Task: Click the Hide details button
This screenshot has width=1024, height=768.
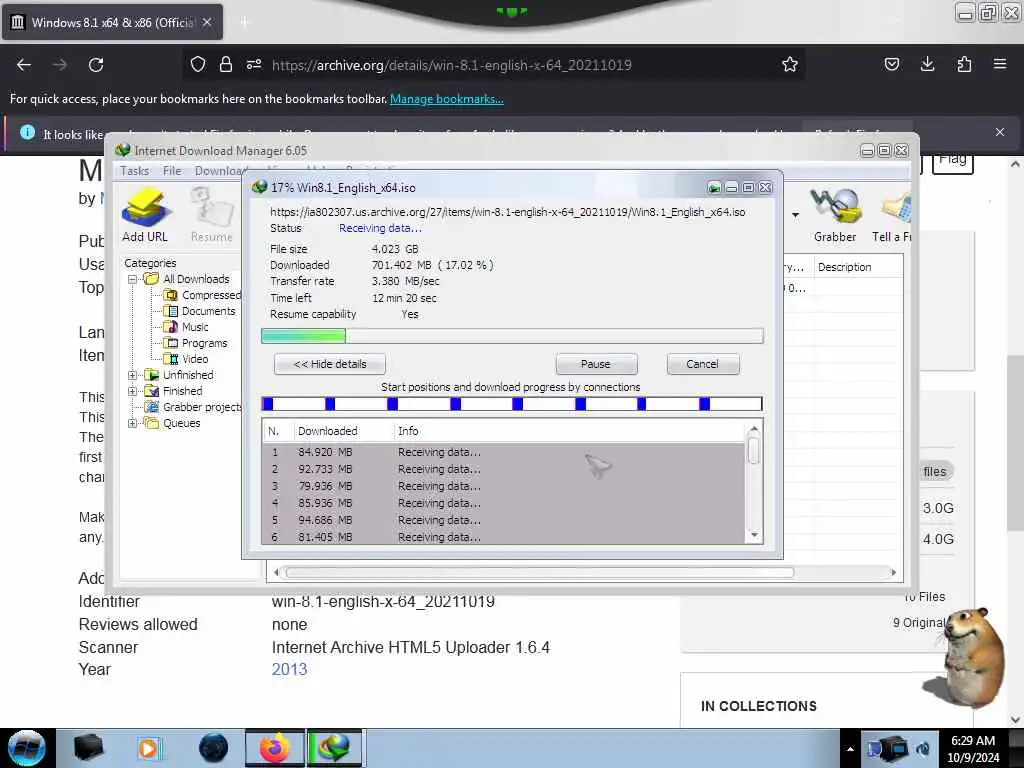Action: pyautogui.click(x=330, y=364)
